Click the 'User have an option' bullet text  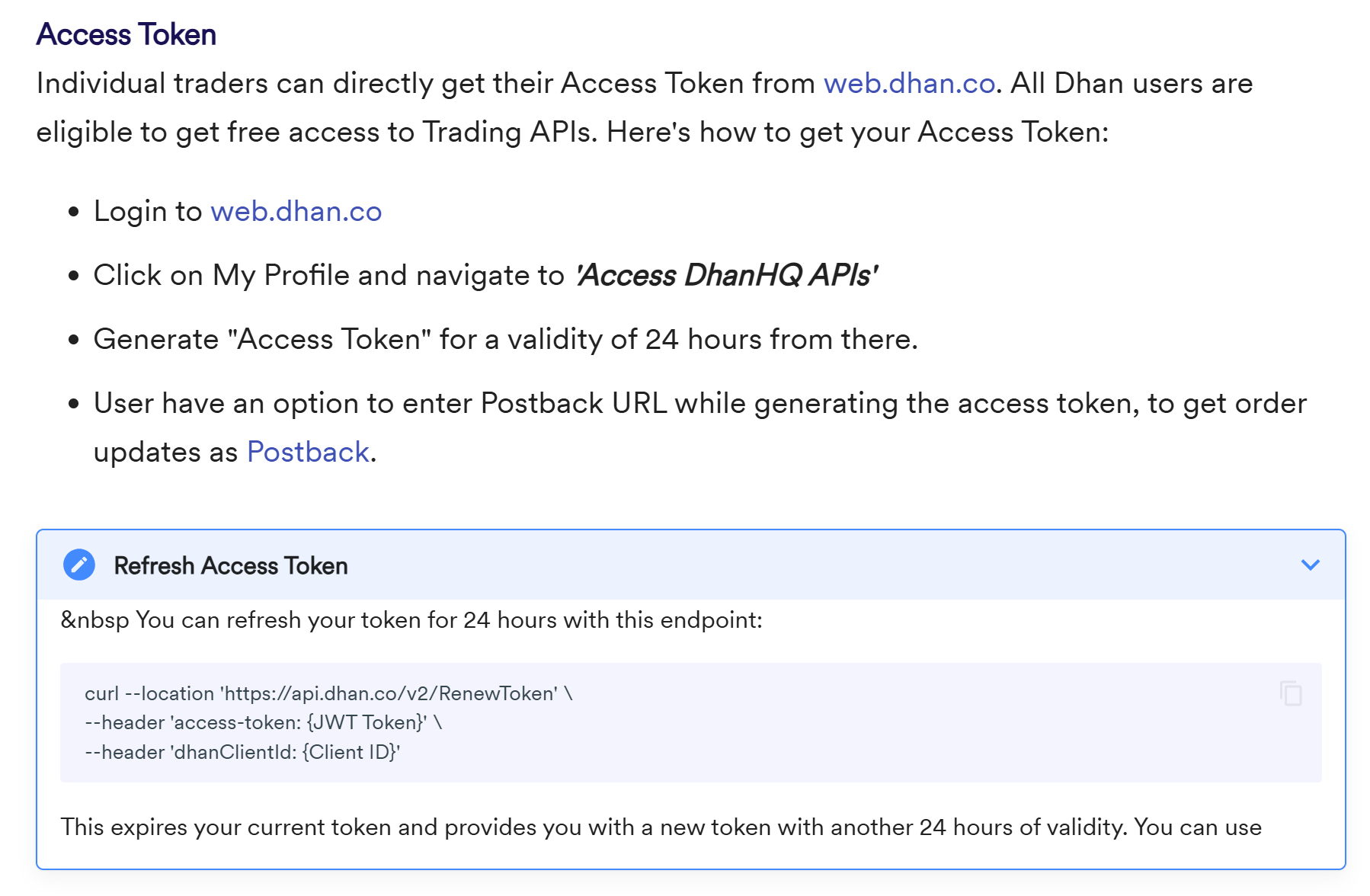point(699,403)
